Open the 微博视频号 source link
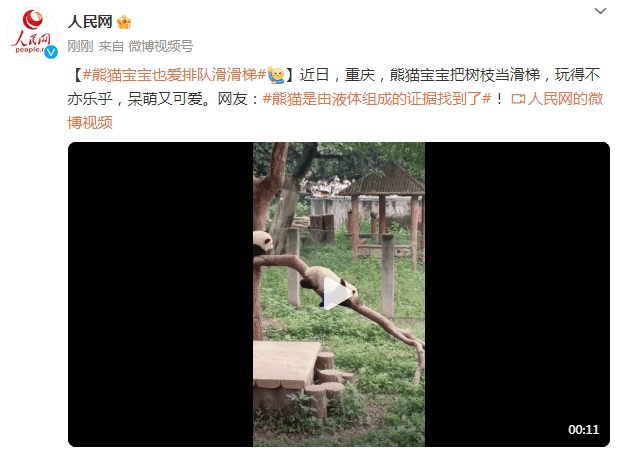The height and width of the screenshot is (452, 620). [x=161, y=46]
